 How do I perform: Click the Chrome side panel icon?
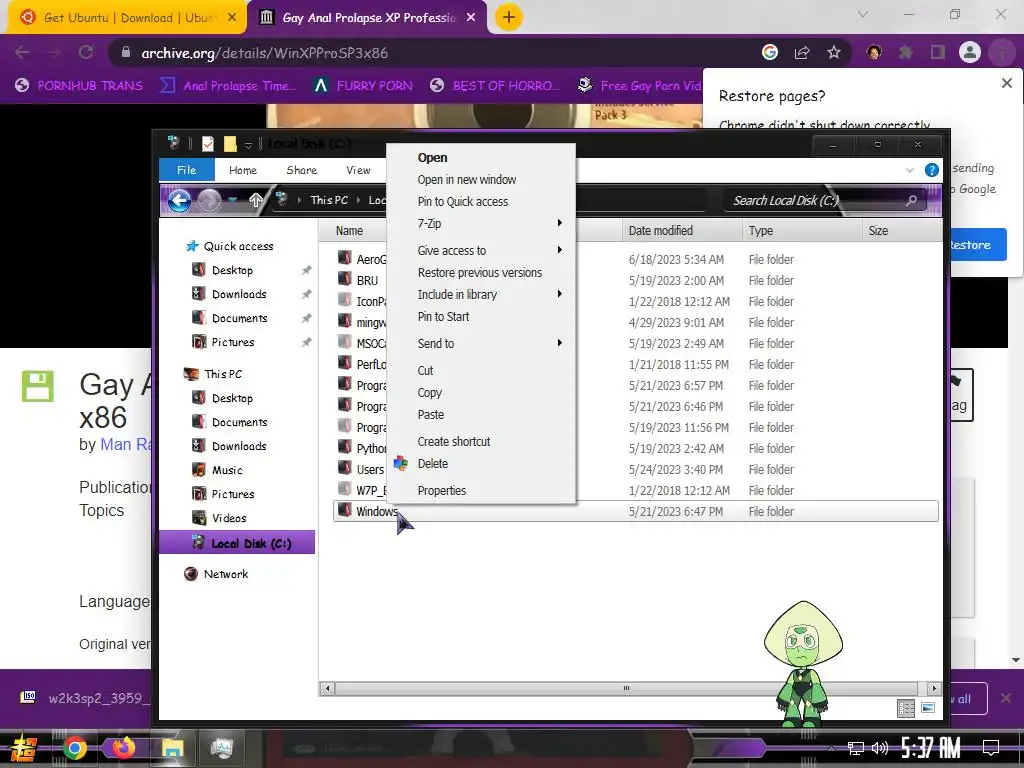[938, 53]
